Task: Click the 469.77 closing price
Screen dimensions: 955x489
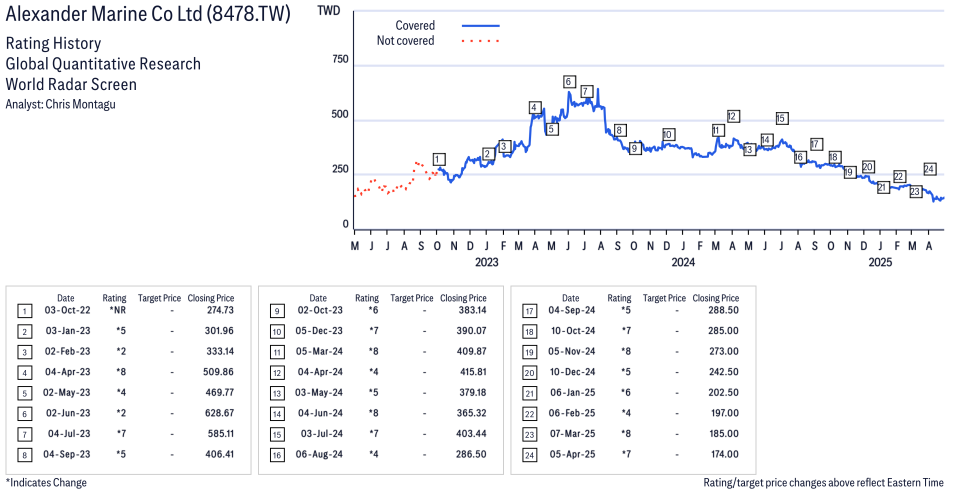Action: (220, 393)
